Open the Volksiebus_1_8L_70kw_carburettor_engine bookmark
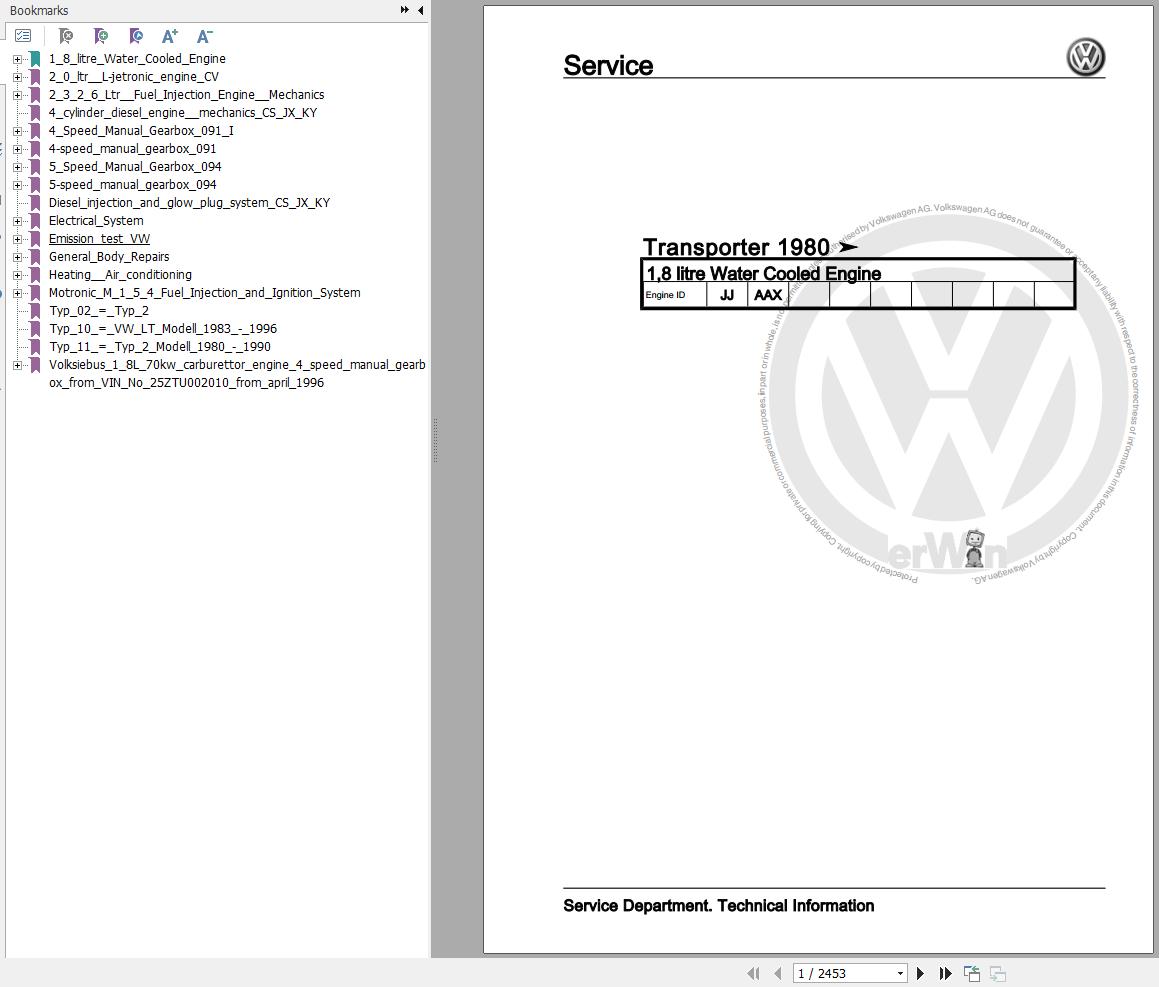The width and height of the screenshot is (1159, 987). tap(237, 373)
